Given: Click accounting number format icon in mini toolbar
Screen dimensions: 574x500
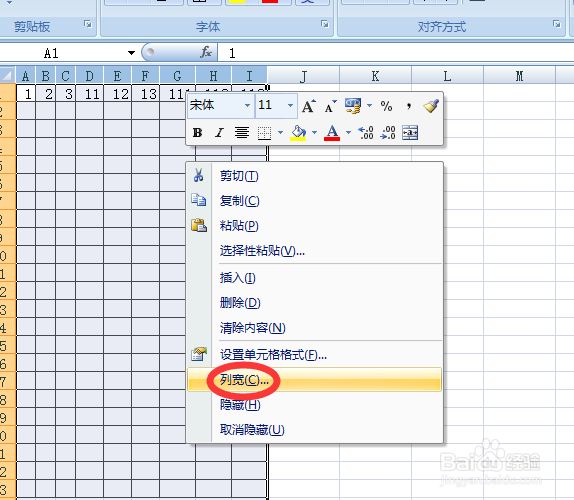Looking at the screenshot, I should pyautogui.click(x=353, y=106).
